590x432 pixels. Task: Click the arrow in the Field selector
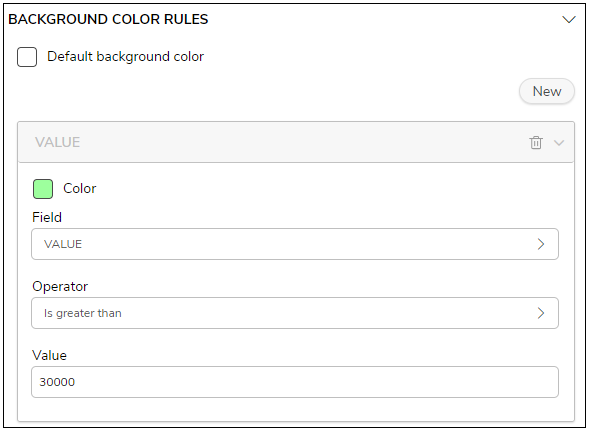tap(541, 244)
